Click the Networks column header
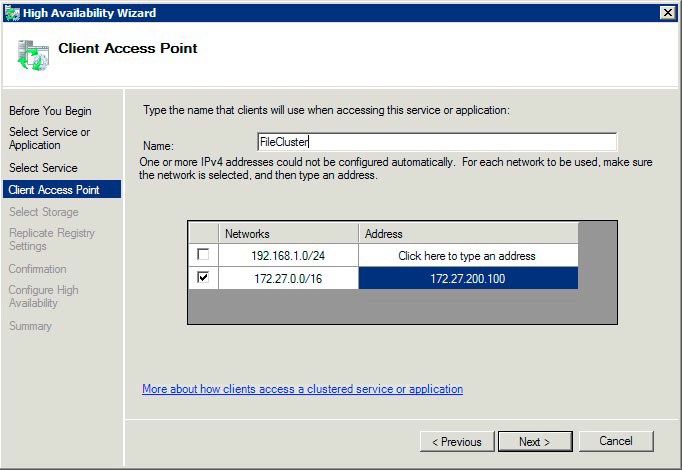682x470 pixels. click(288, 233)
